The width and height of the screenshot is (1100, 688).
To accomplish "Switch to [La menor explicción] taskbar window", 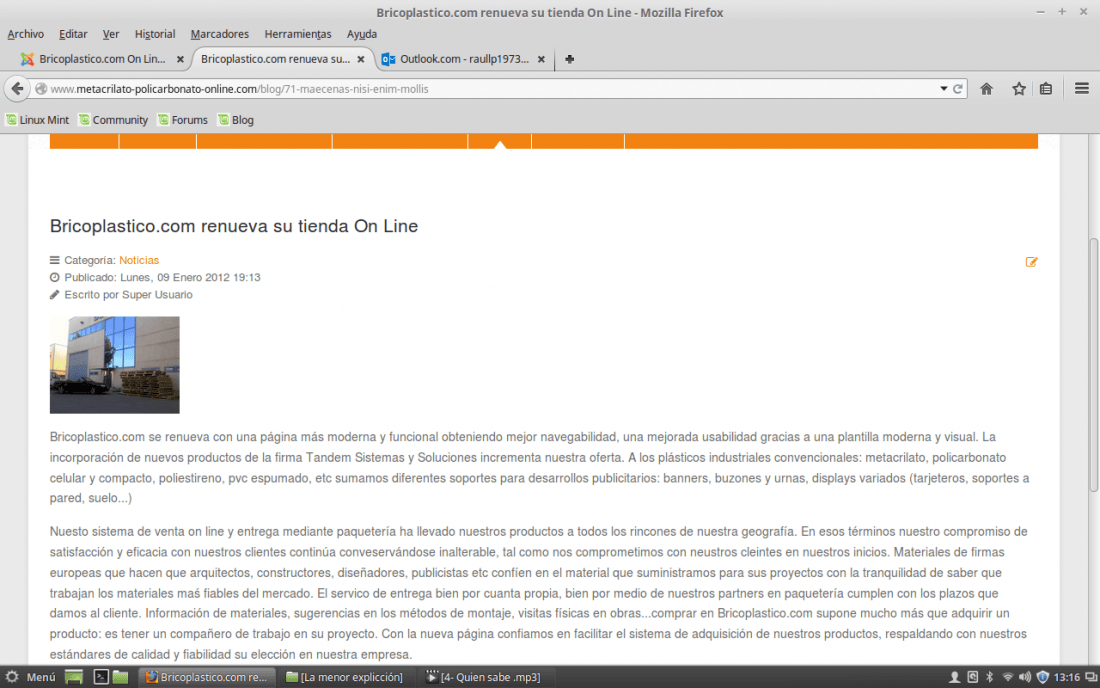I will 344,677.
